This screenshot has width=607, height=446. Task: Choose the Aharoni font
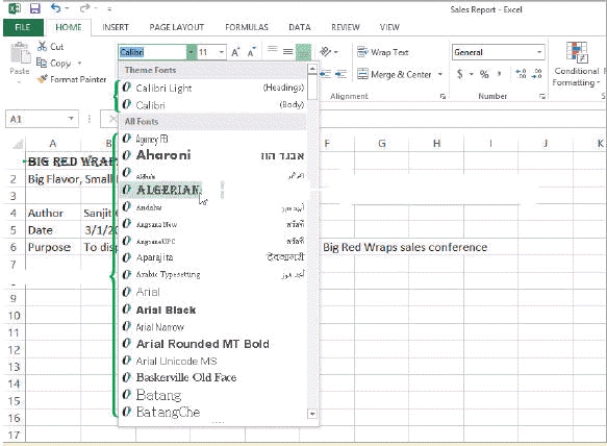coord(213,156)
